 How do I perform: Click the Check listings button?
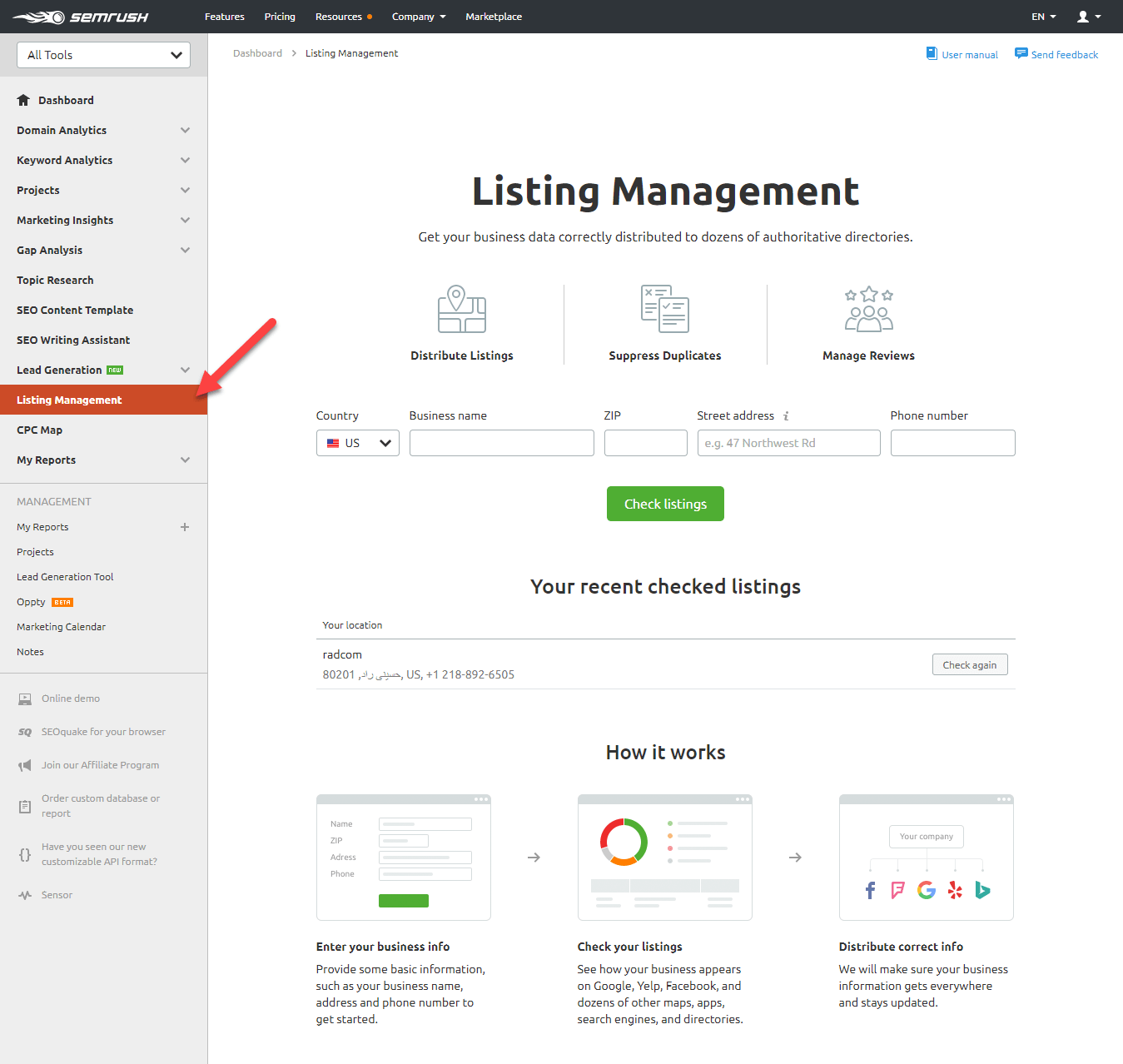pyautogui.click(x=665, y=503)
